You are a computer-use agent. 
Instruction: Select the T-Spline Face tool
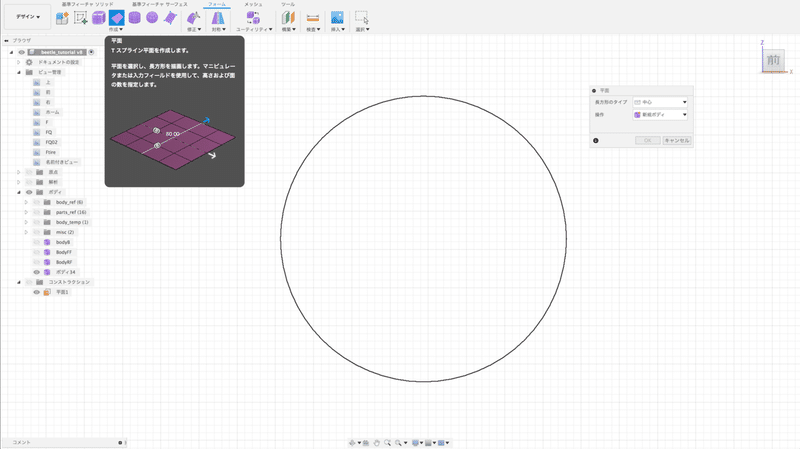click(170, 18)
